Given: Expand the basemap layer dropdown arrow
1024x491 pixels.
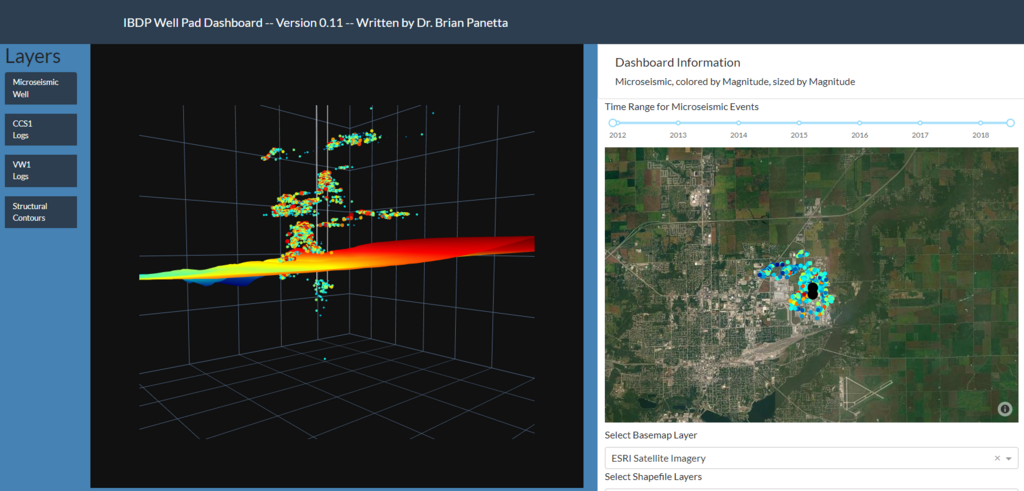Looking at the screenshot, I should tap(1009, 459).
